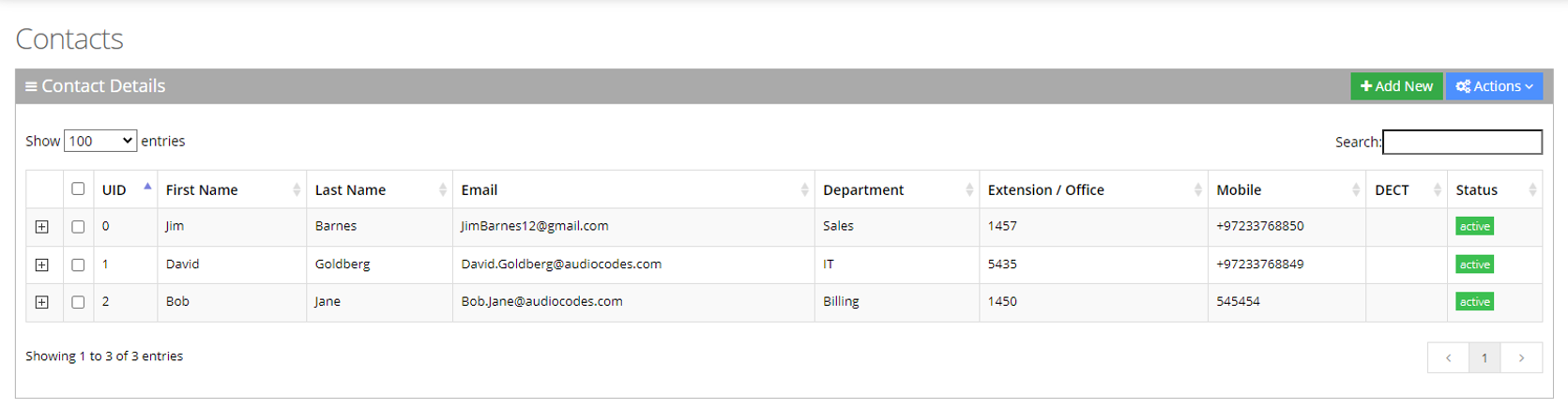Click page 1 in pagination
This screenshot has height=408, width=1568.
click(1484, 357)
